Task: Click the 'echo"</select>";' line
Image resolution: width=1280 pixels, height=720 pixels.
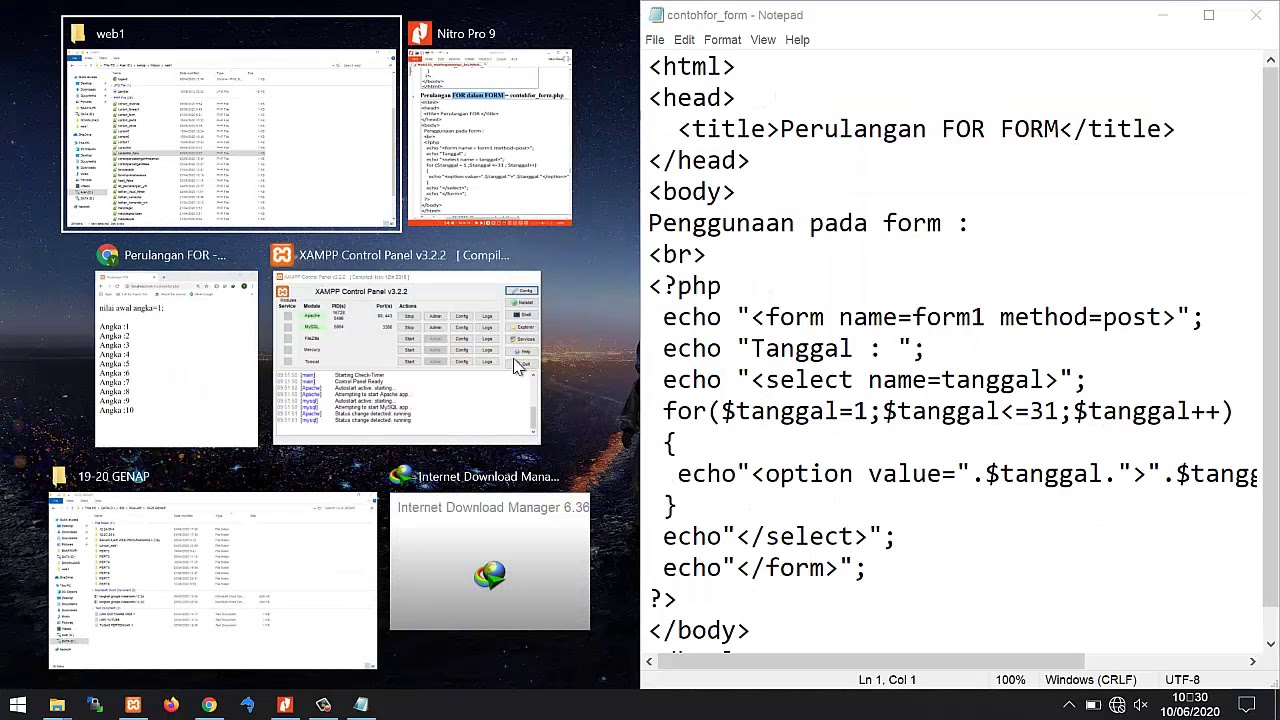Action: (778, 536)
